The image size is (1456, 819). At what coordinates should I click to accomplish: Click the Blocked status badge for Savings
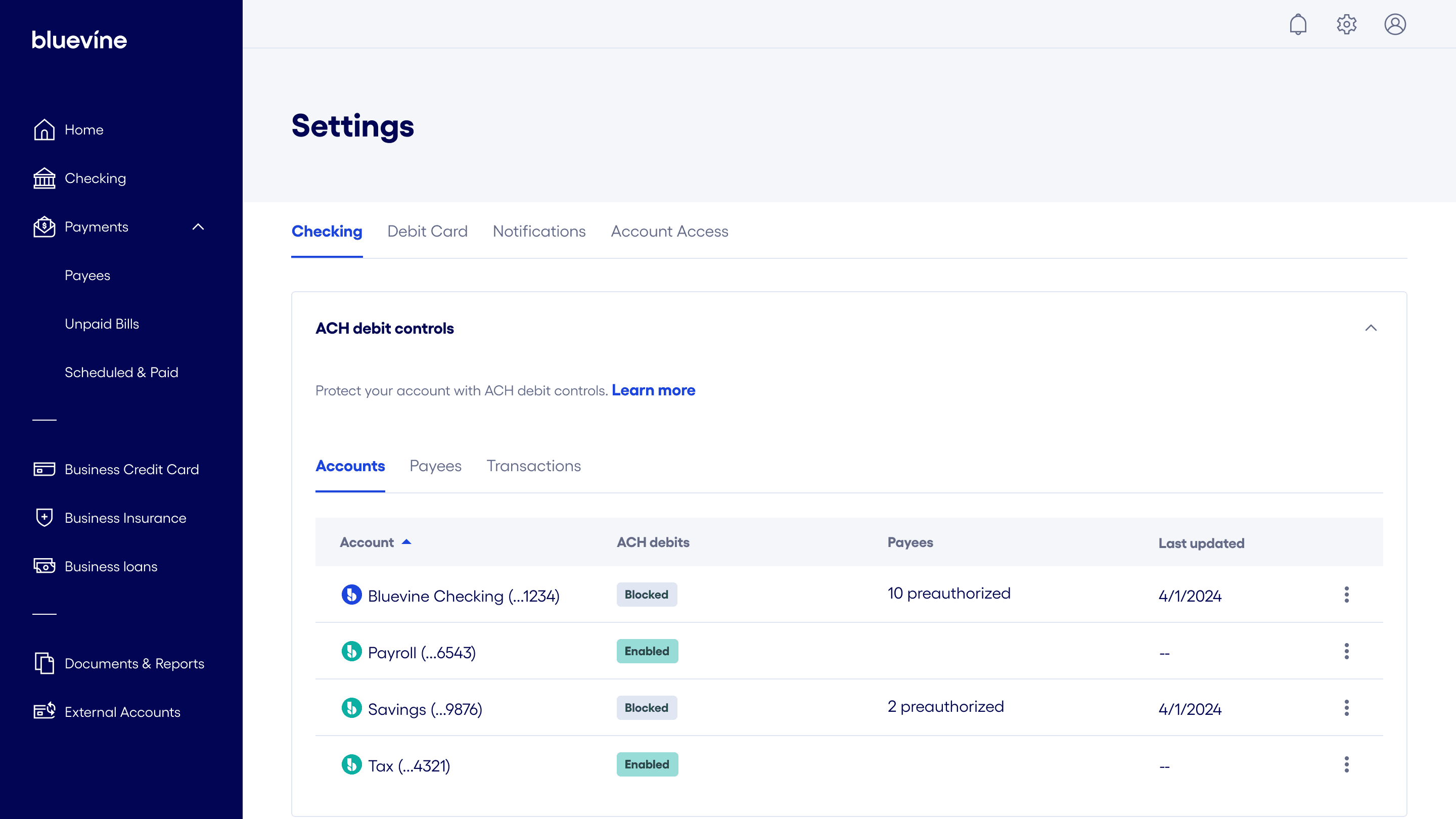tap(647, 708)
